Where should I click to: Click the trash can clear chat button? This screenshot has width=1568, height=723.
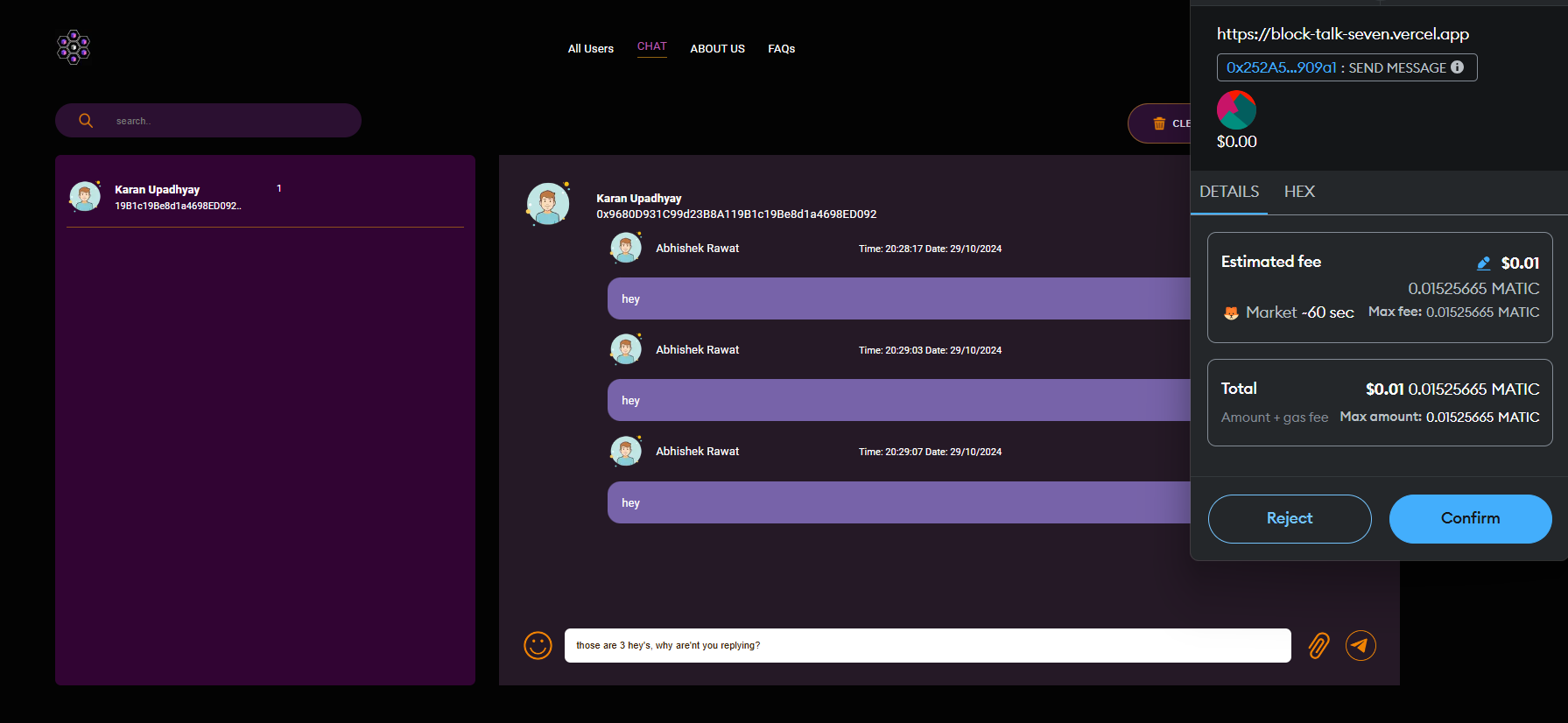tap(1160, 123)
